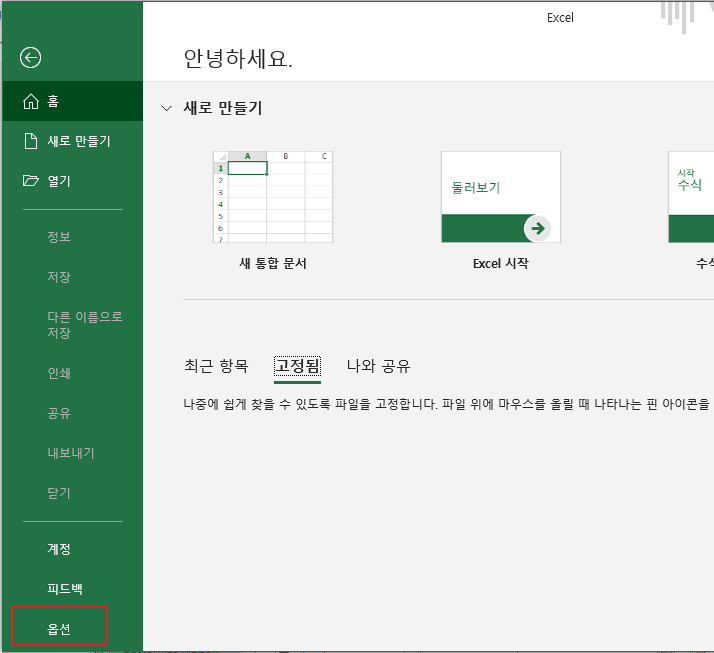Click the 새로 만들기 section heading
This screenshot has height=653, width=714.
pos(223,108)
